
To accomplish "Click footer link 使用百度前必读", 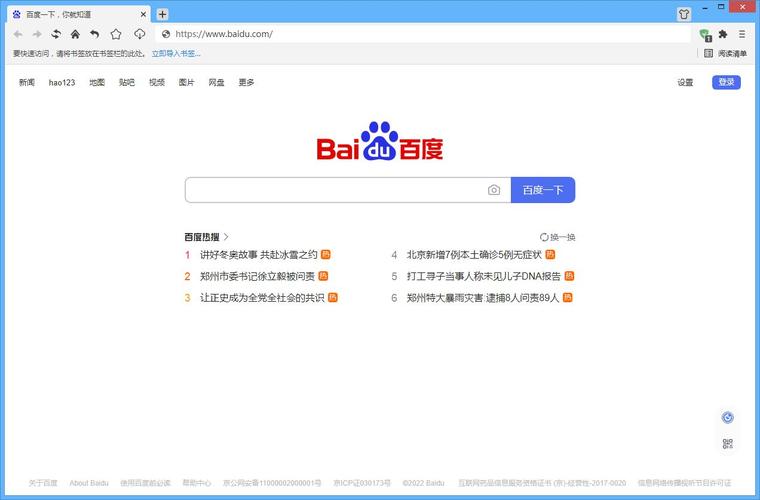I will point(145,483).
